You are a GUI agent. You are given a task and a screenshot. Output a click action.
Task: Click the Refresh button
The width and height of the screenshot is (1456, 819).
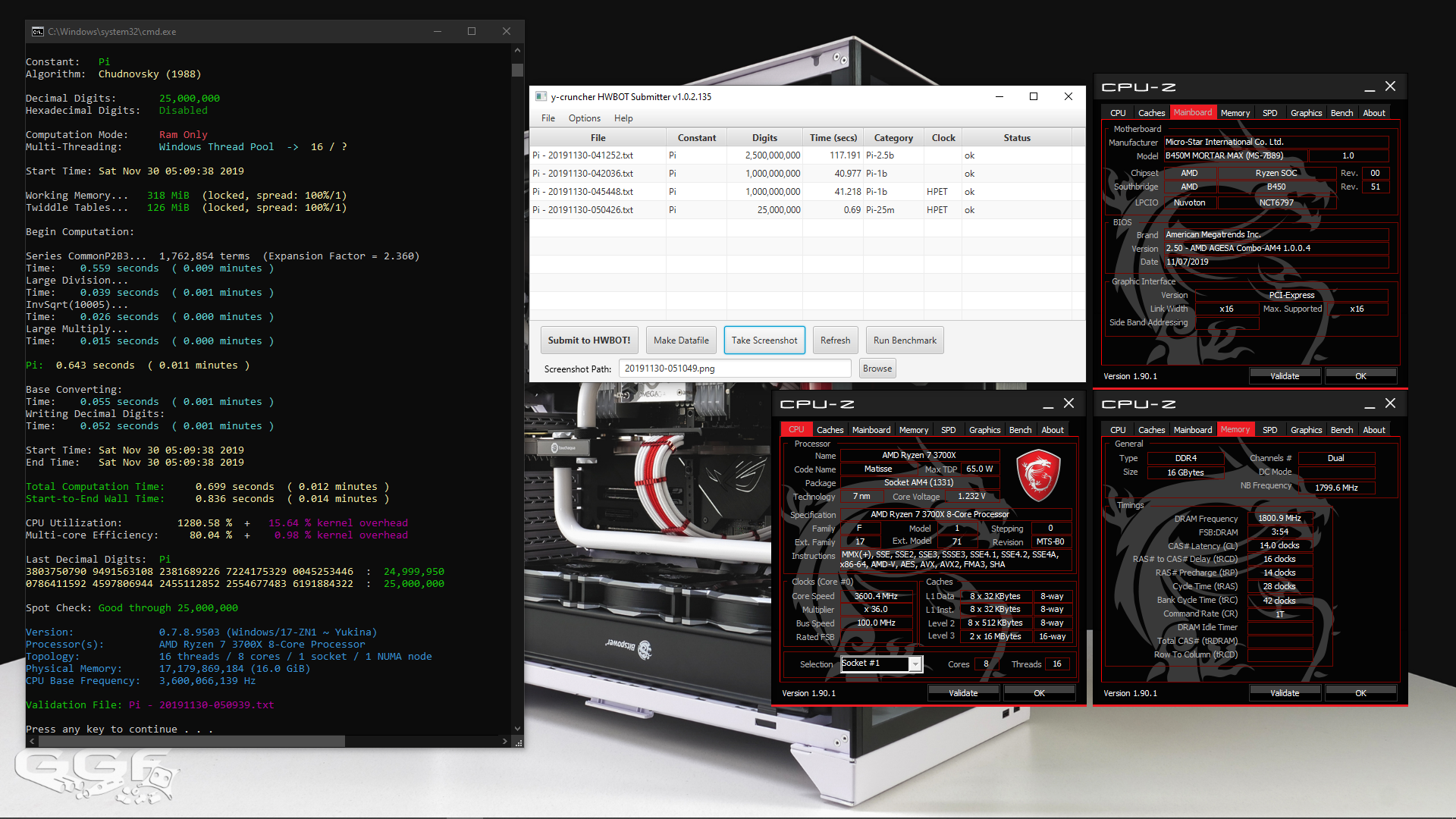pyautogui.click(x=835, y=340)
